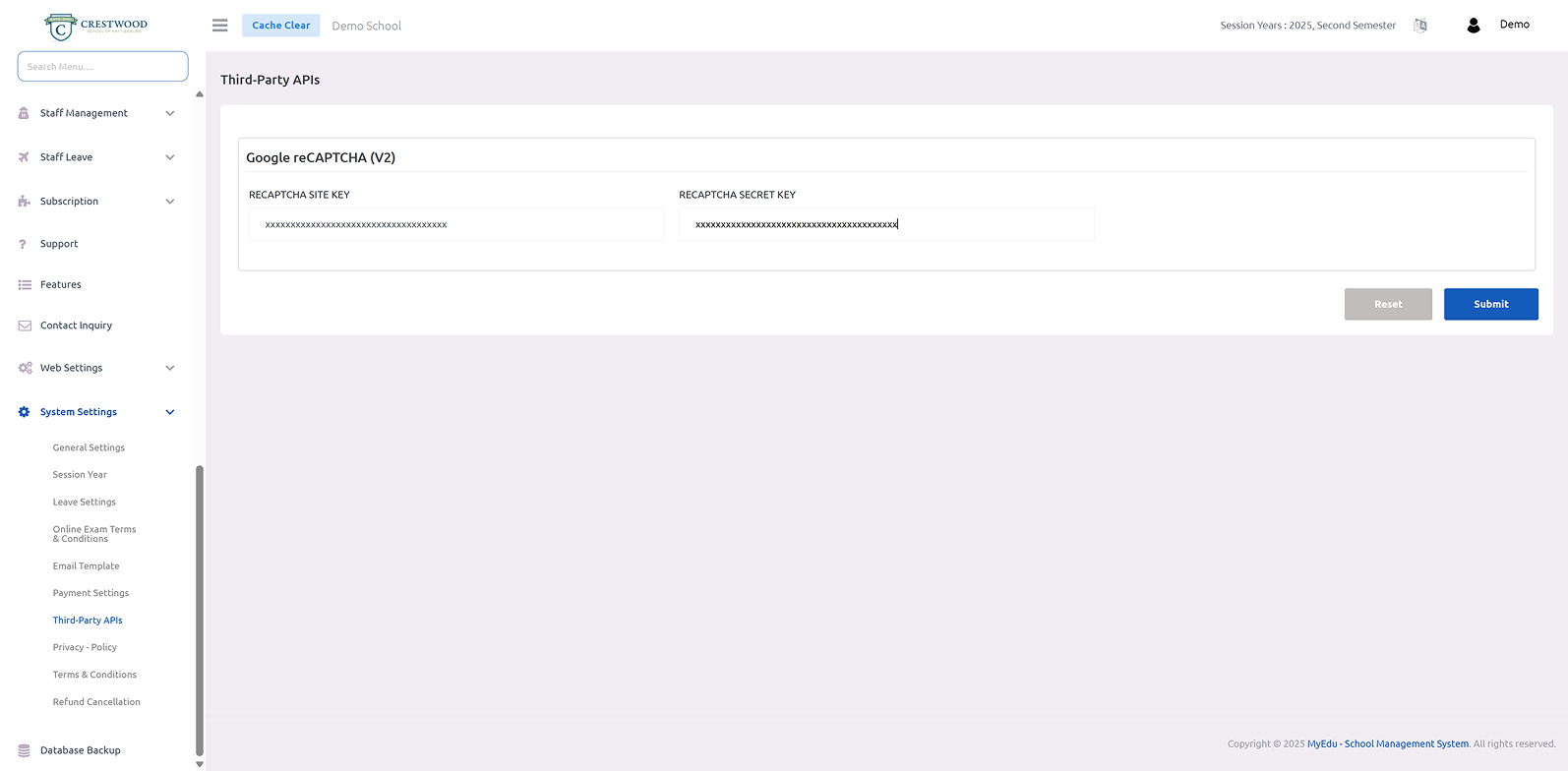Open Payment Settings in sidebar
The image size is (1568, 771).
90,593
